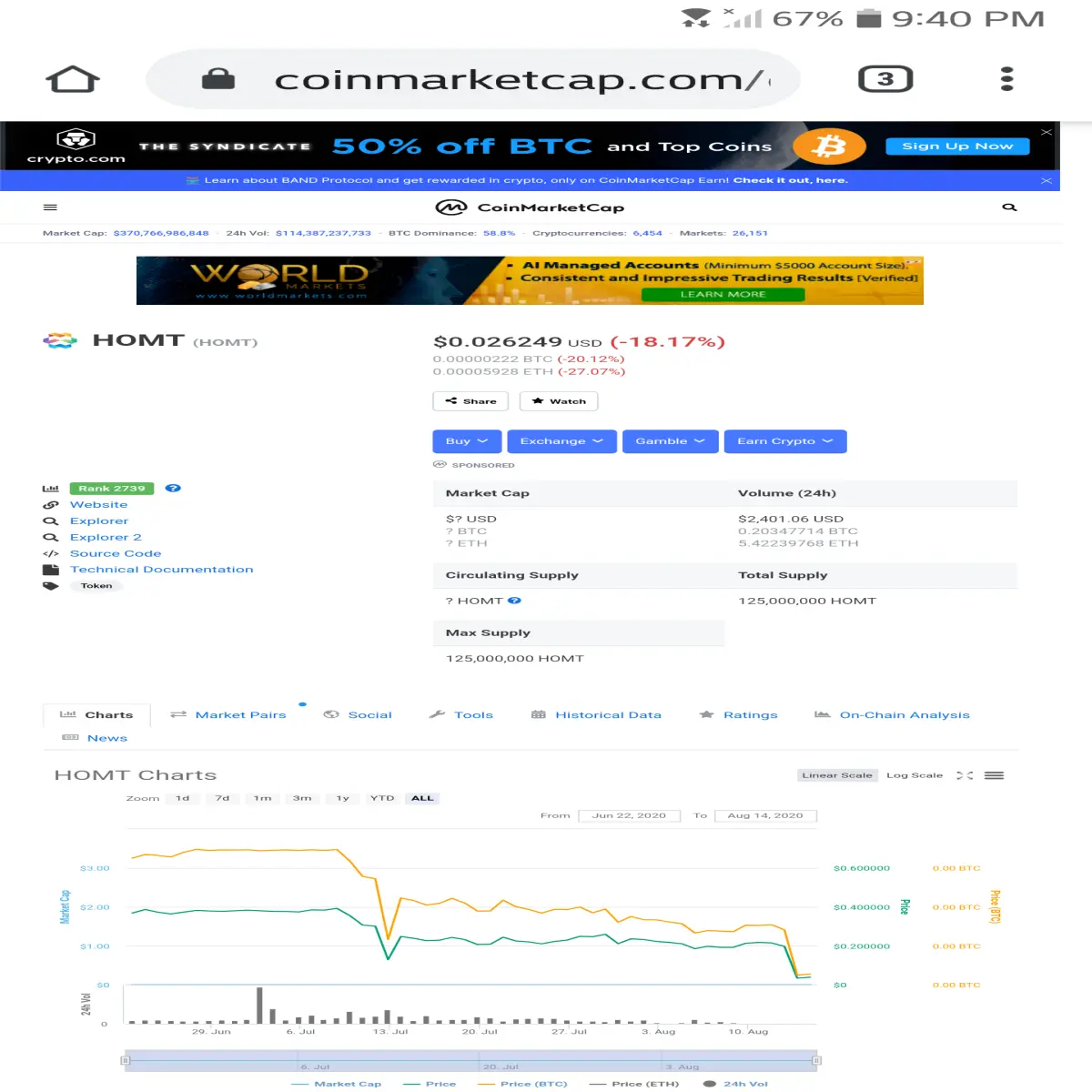Screen dimensions: 1092x1092
Task: Expand the Earn Crypto dropdown
Action: (785, 441)
